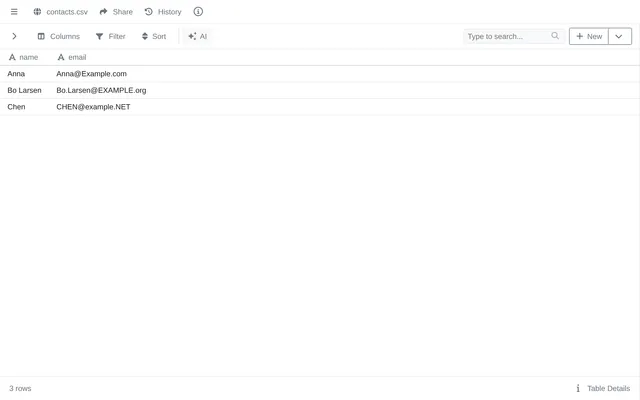This screenshot has height=400, width=640.
Task: Click the Sort arrows icon
Action: (144, 36)
